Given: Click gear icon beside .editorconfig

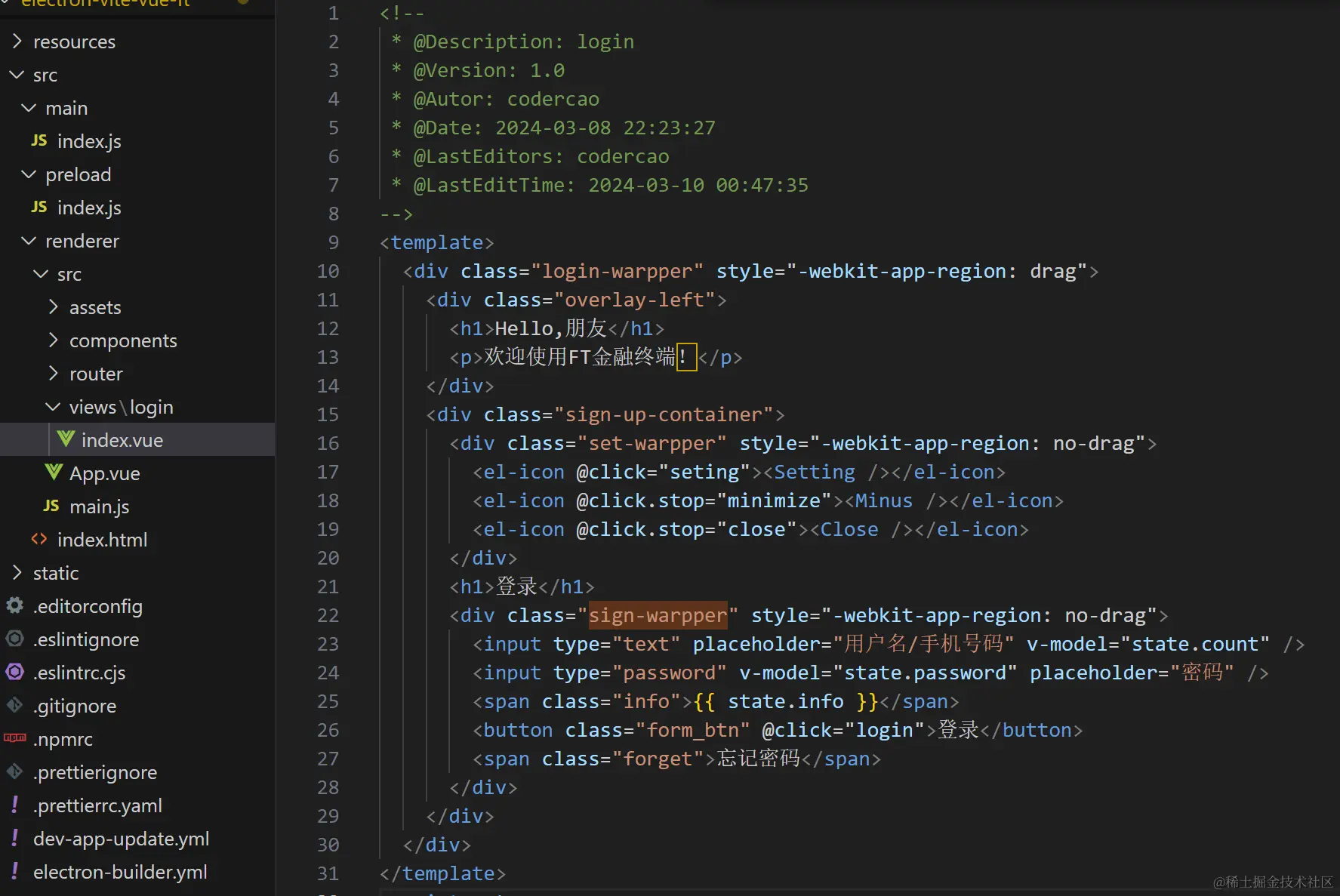Looking at the screenshot, I should point(15,605).
